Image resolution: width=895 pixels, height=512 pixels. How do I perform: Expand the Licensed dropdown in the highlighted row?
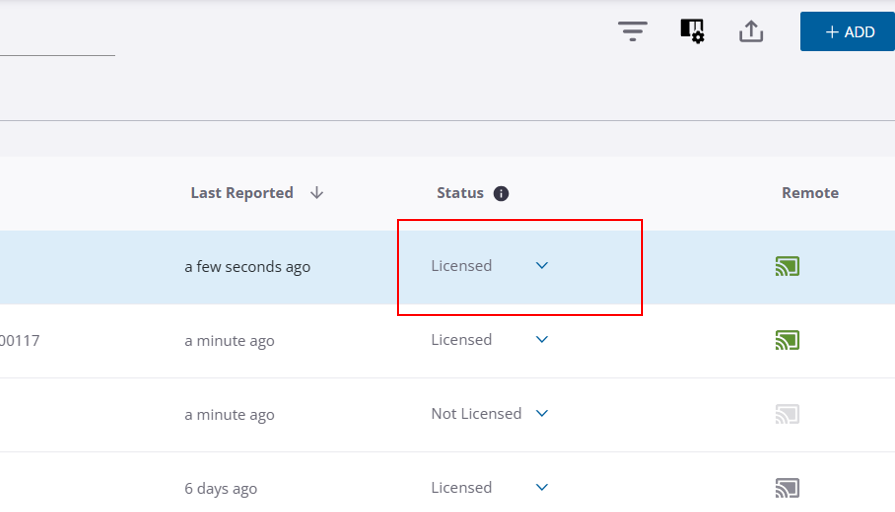click(x=542, y=266)
